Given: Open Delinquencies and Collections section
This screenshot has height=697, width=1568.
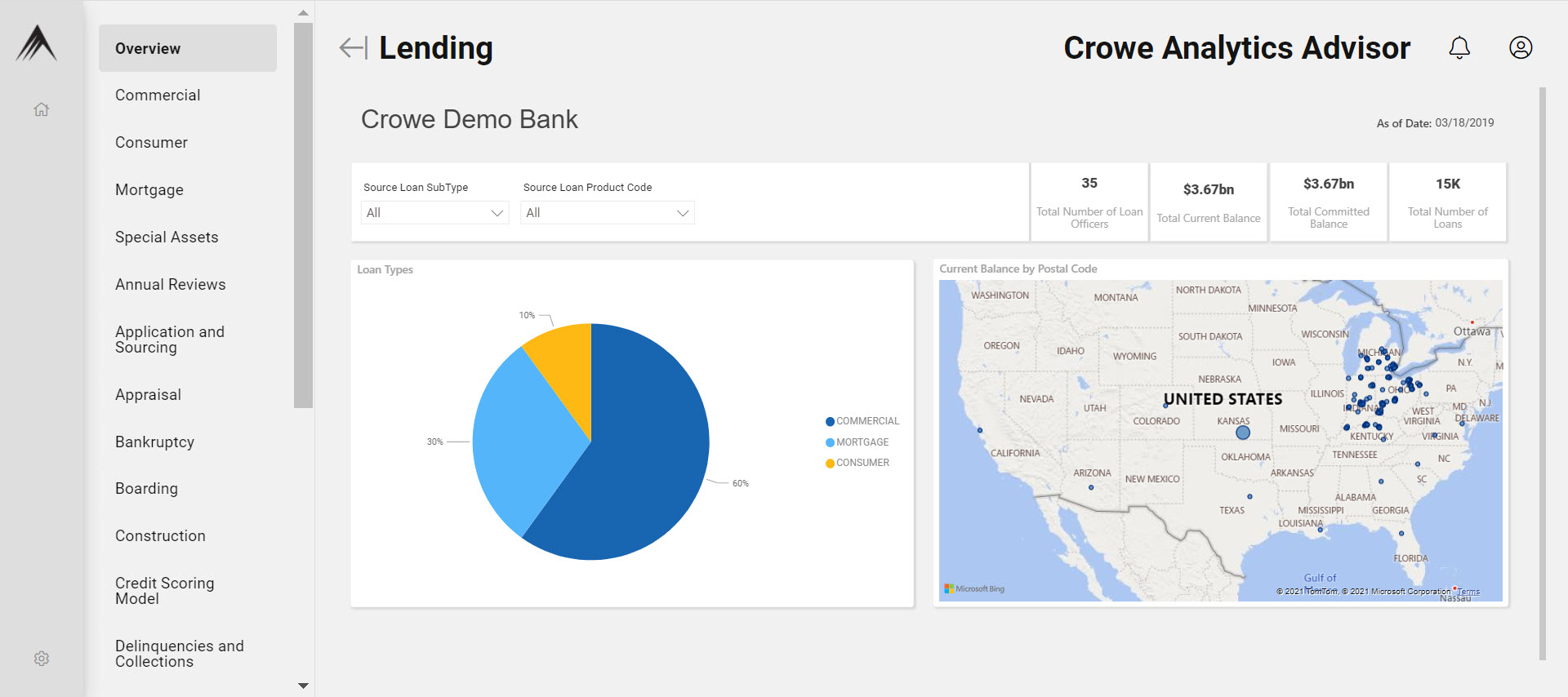Looking at the screenshot, I should coord(180,654).
